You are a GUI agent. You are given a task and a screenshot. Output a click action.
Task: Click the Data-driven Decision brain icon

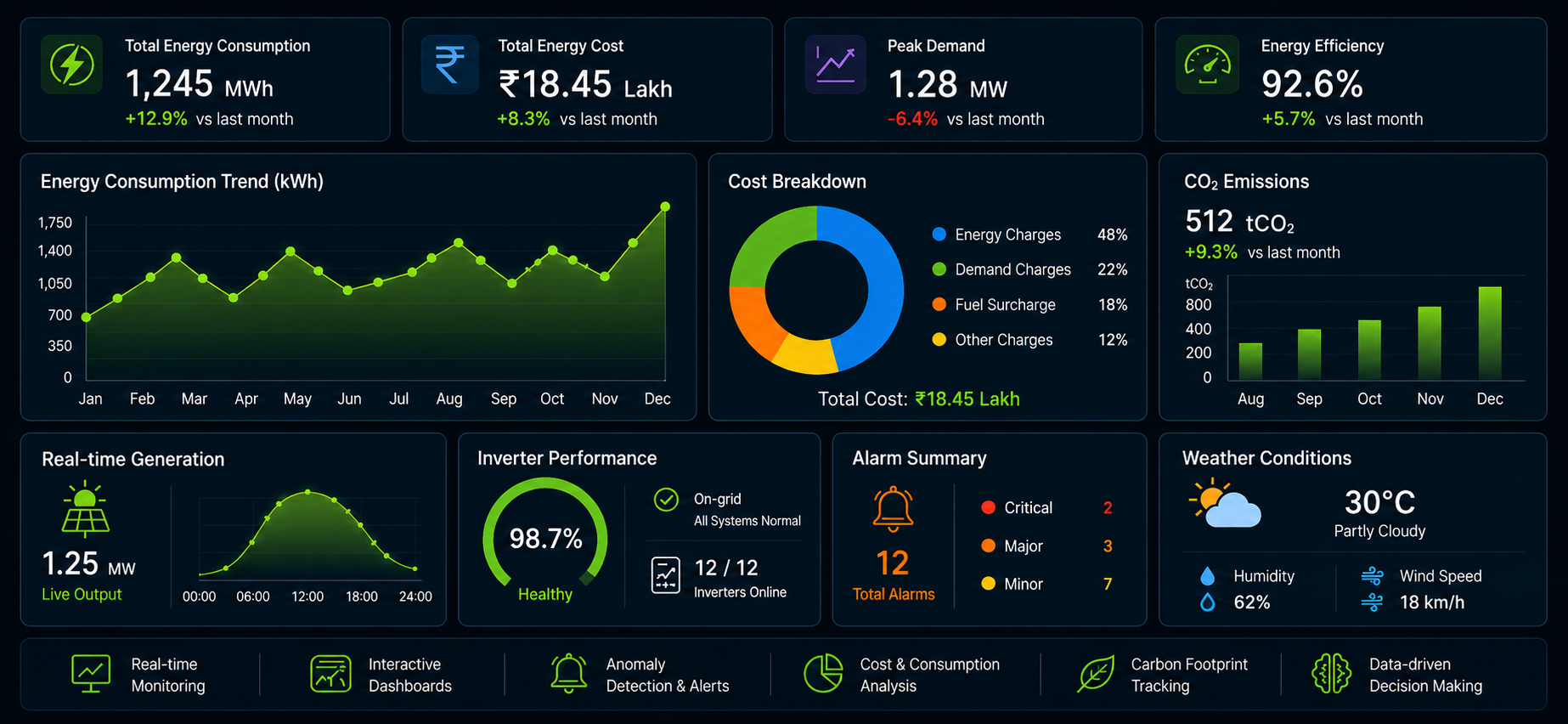click(x=1331, y=674)
